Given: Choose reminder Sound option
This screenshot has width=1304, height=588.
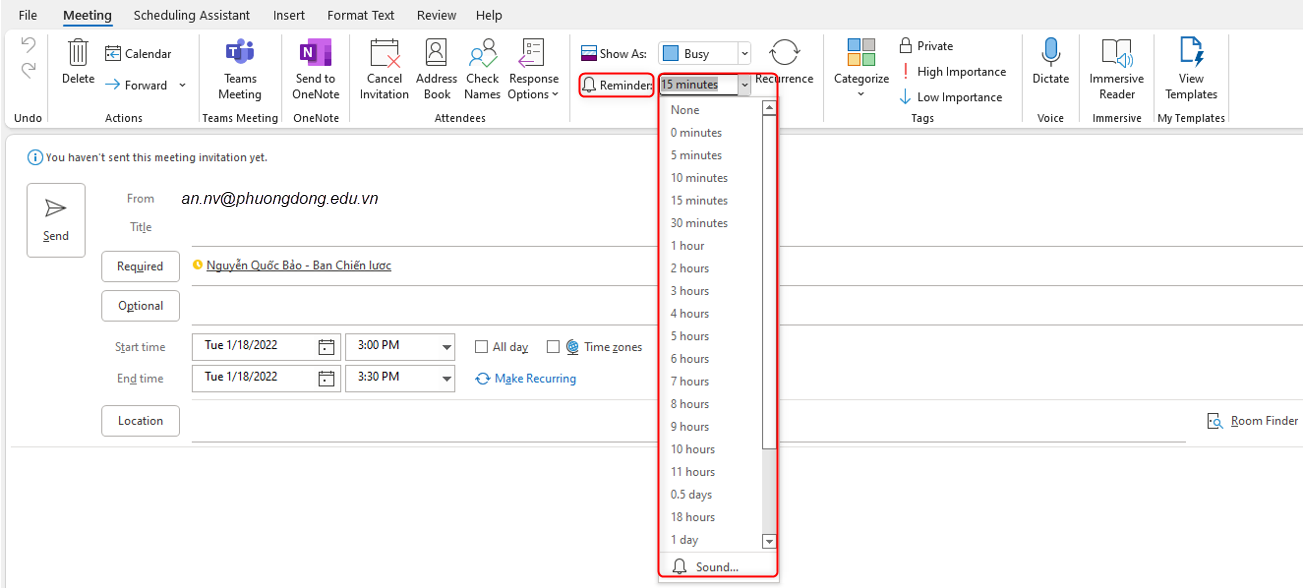Looking at the screenshot, I should click(706, 567).
